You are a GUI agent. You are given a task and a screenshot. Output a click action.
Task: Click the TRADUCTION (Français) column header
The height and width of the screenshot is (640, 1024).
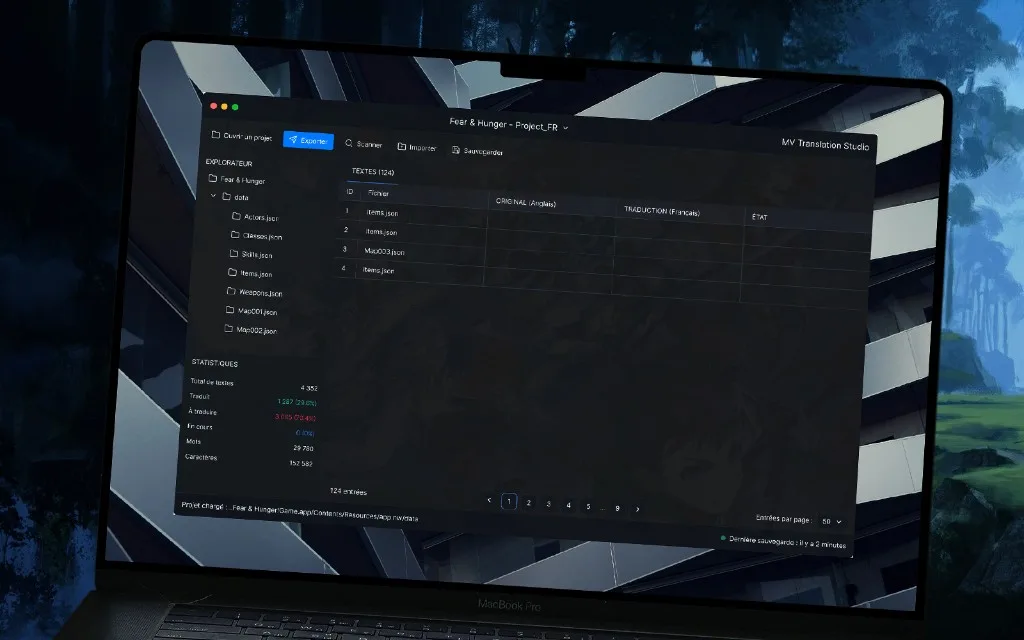[x=662, y=211]
